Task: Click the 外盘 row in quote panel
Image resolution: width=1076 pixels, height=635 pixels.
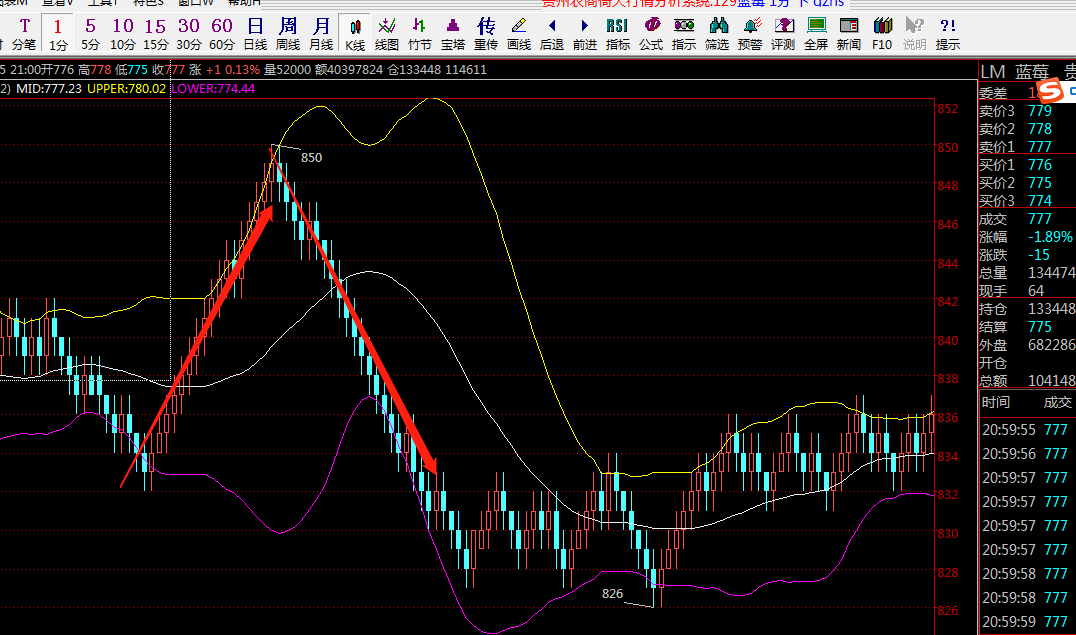Action: click(1027, 345)
